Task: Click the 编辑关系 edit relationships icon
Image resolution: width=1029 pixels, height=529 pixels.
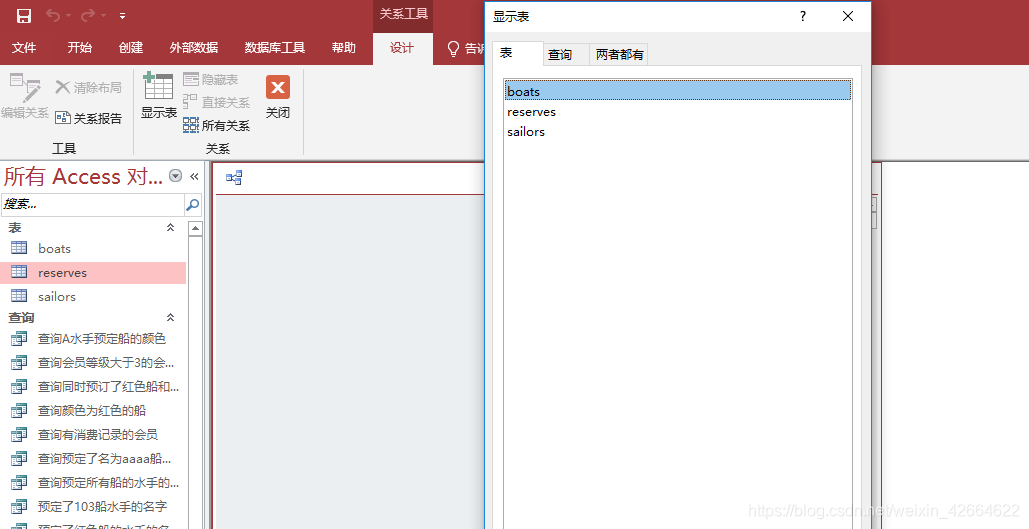Action: coord(25,88)
